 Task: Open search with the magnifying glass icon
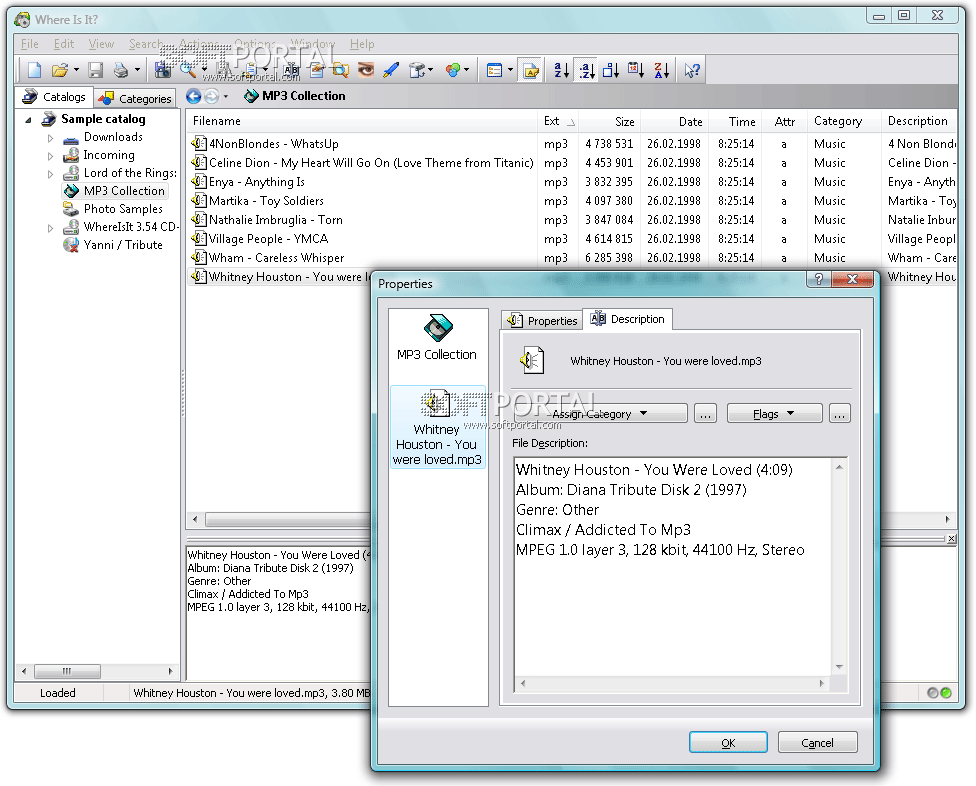187,70
